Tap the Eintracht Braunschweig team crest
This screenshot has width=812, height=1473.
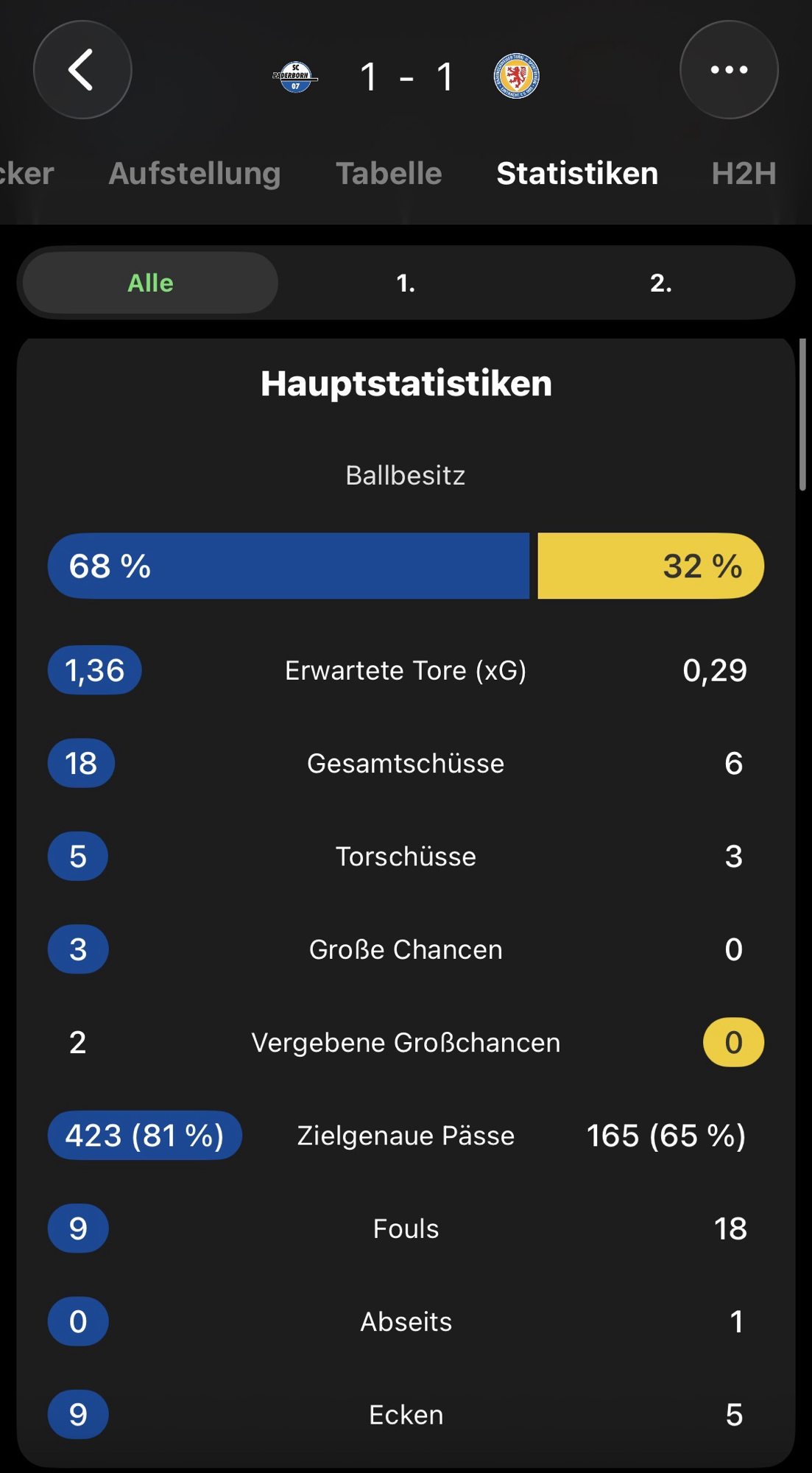point(516,76)
